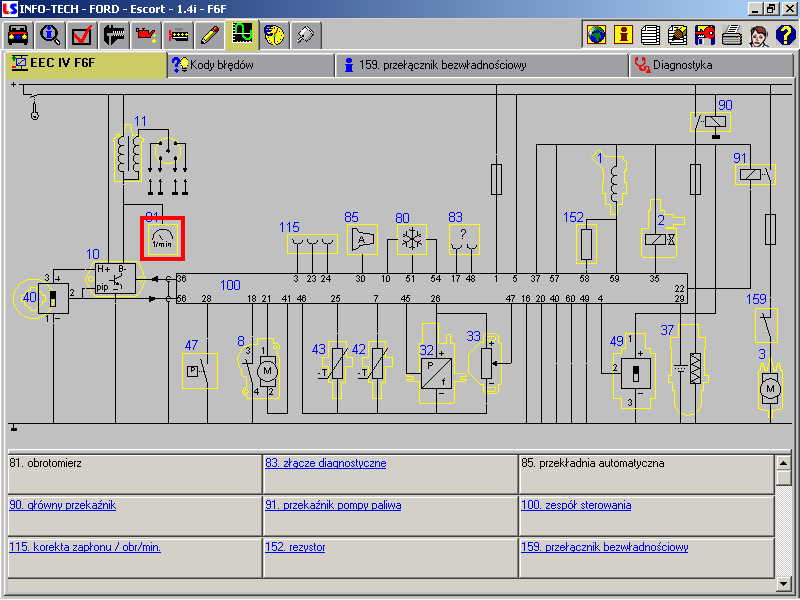
Task: Click pressure switch component 47
Action: 199,371
